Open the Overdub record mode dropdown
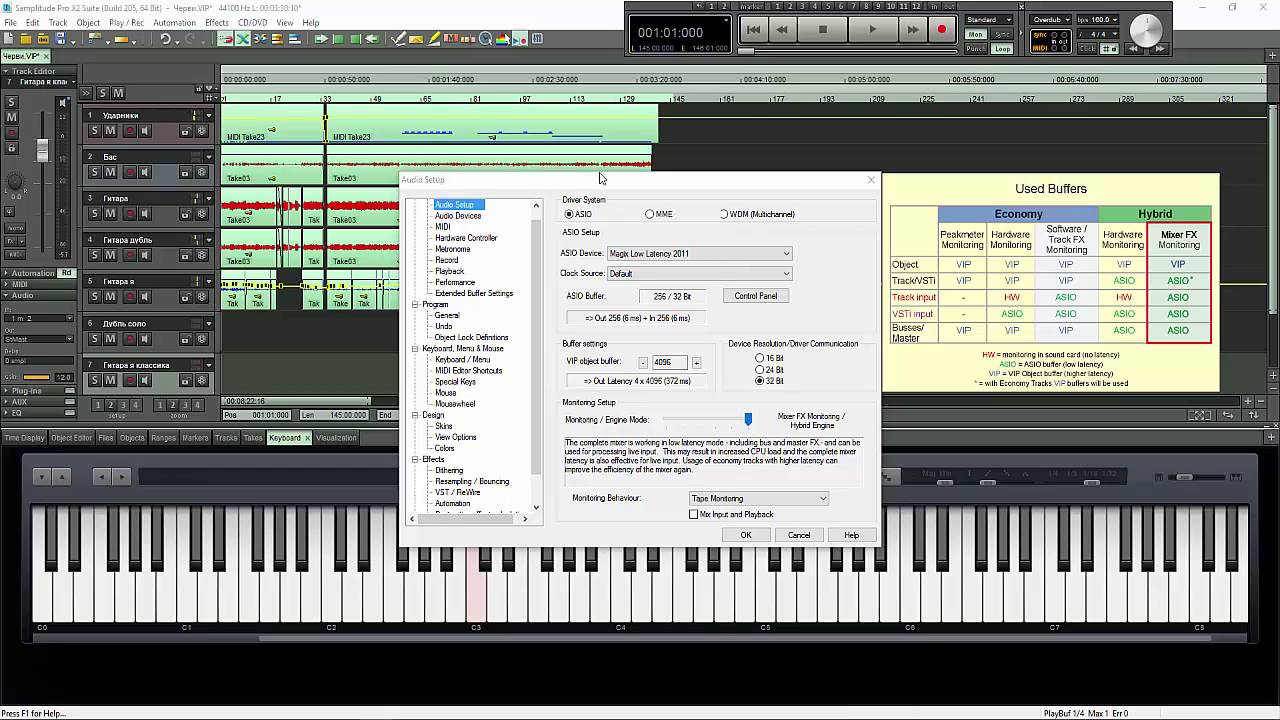The width and height of the screenshot is (1280, 720). click(x=1052, y=20)
